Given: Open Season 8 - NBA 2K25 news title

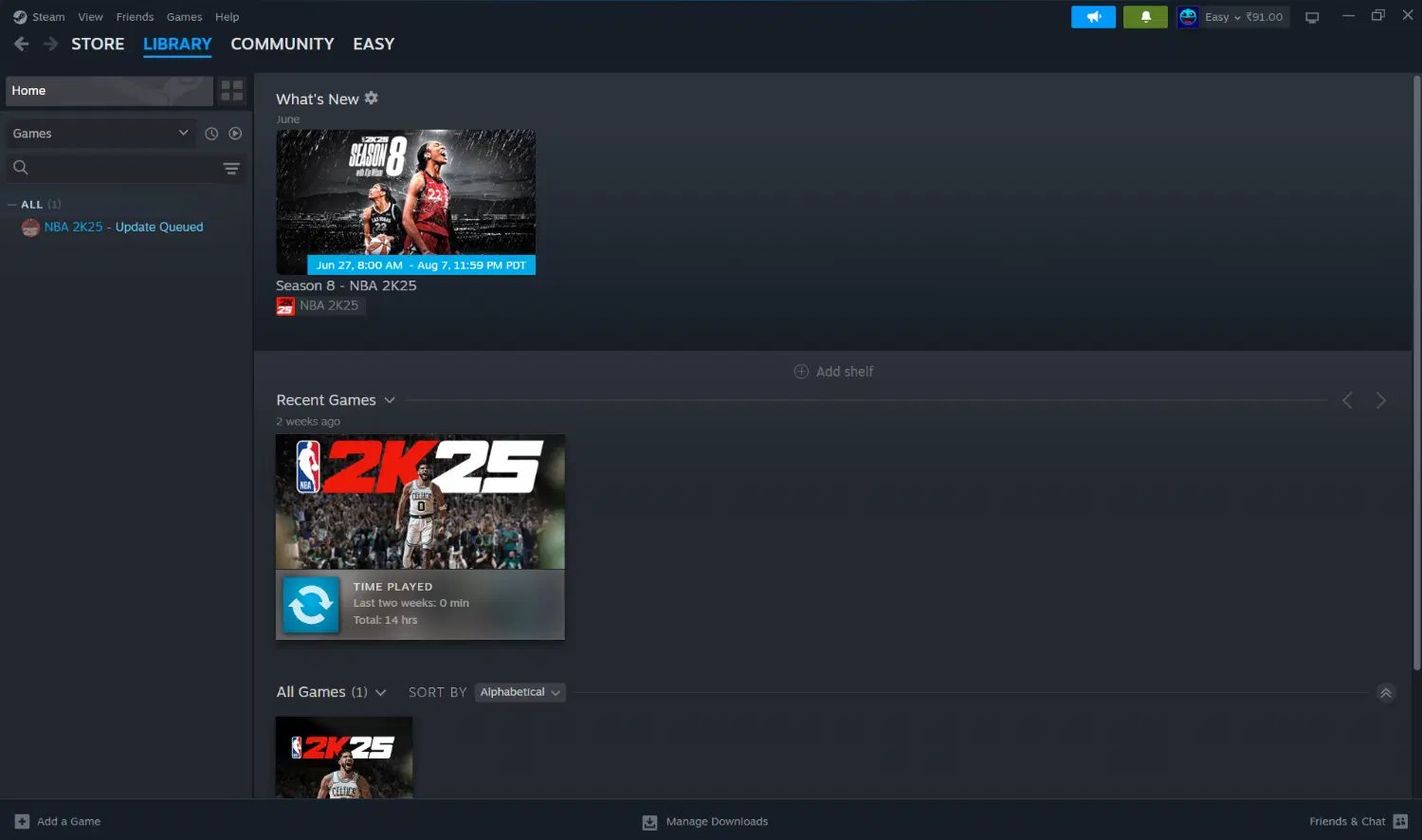Looking at the screenshot, I should coord(346,285).
